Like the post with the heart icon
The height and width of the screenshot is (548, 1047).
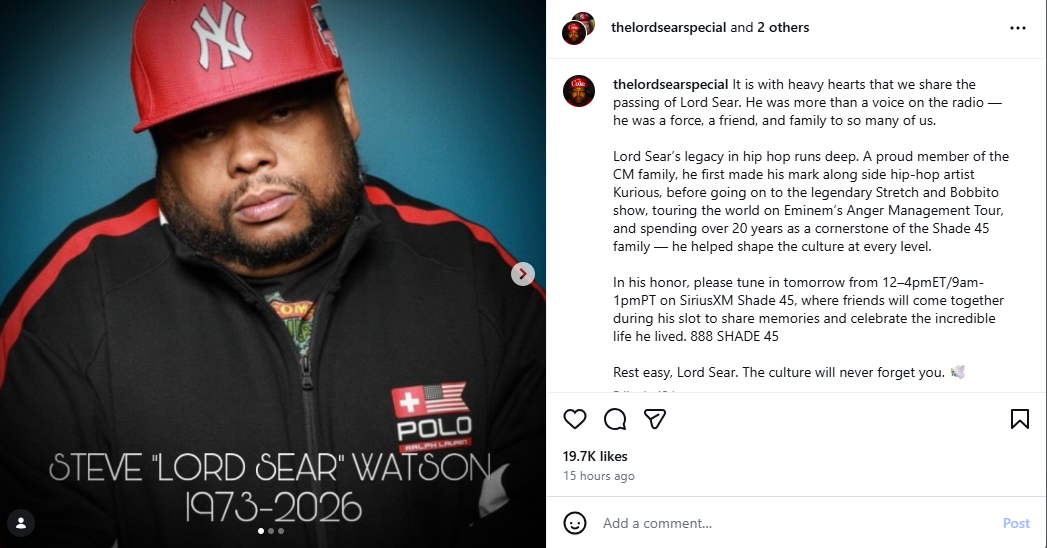click(575, 419)
